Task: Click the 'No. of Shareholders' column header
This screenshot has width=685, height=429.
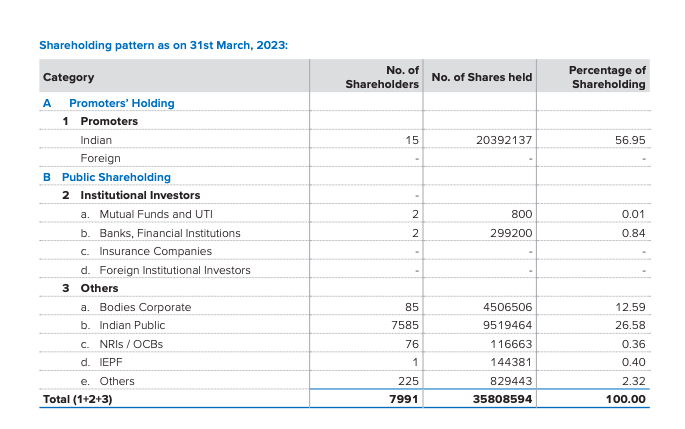Action: click(382, 77)
